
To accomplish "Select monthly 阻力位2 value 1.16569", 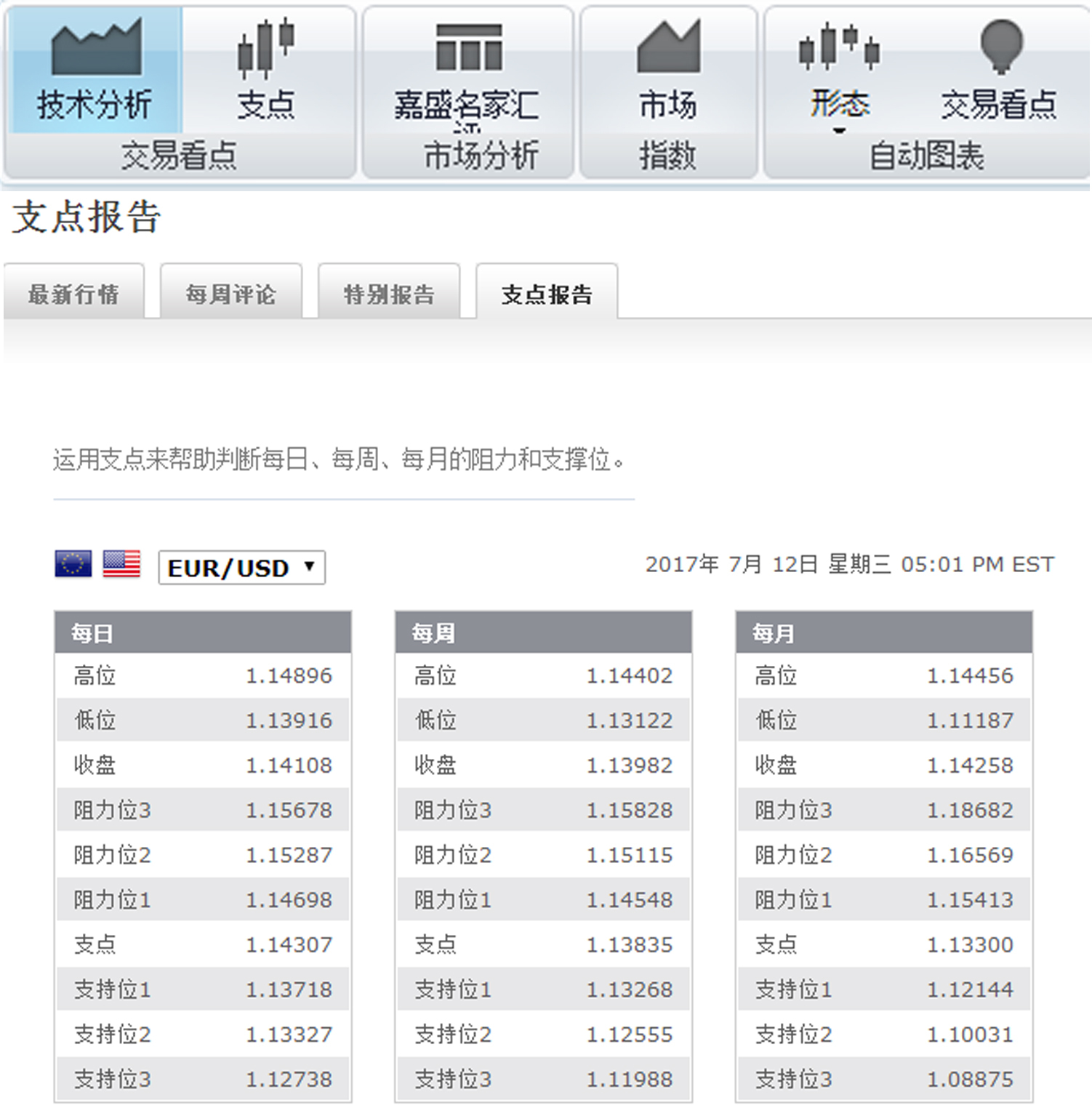I will pos(970,855).
